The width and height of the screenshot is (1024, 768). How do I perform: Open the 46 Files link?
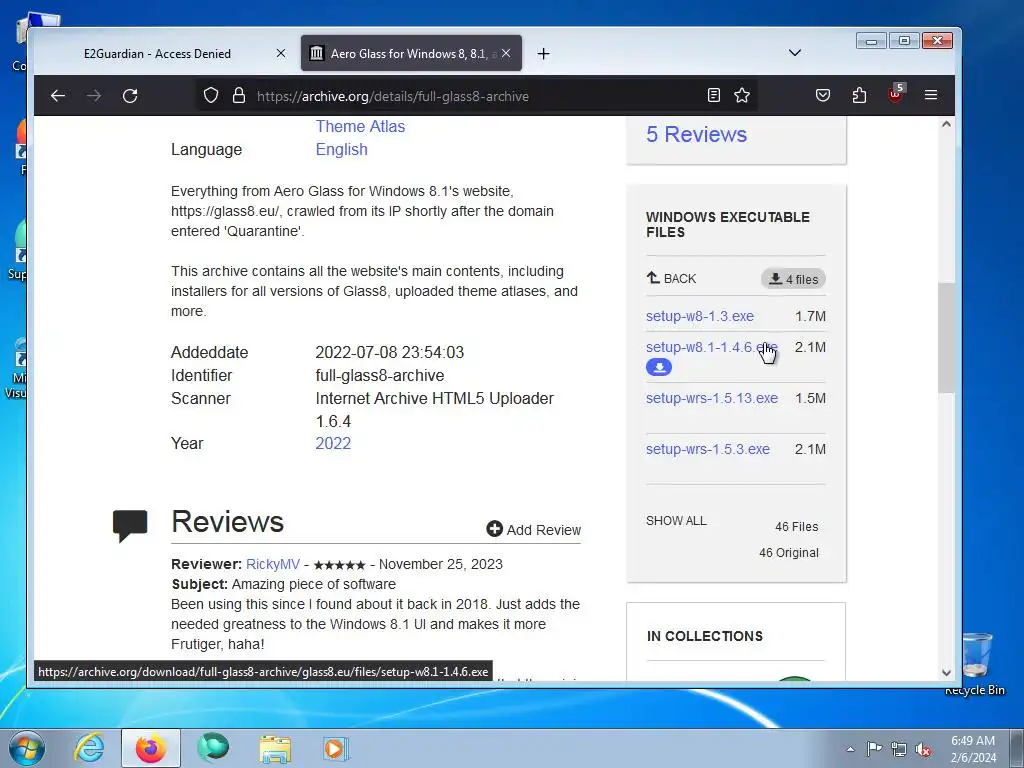pos(797,526)
